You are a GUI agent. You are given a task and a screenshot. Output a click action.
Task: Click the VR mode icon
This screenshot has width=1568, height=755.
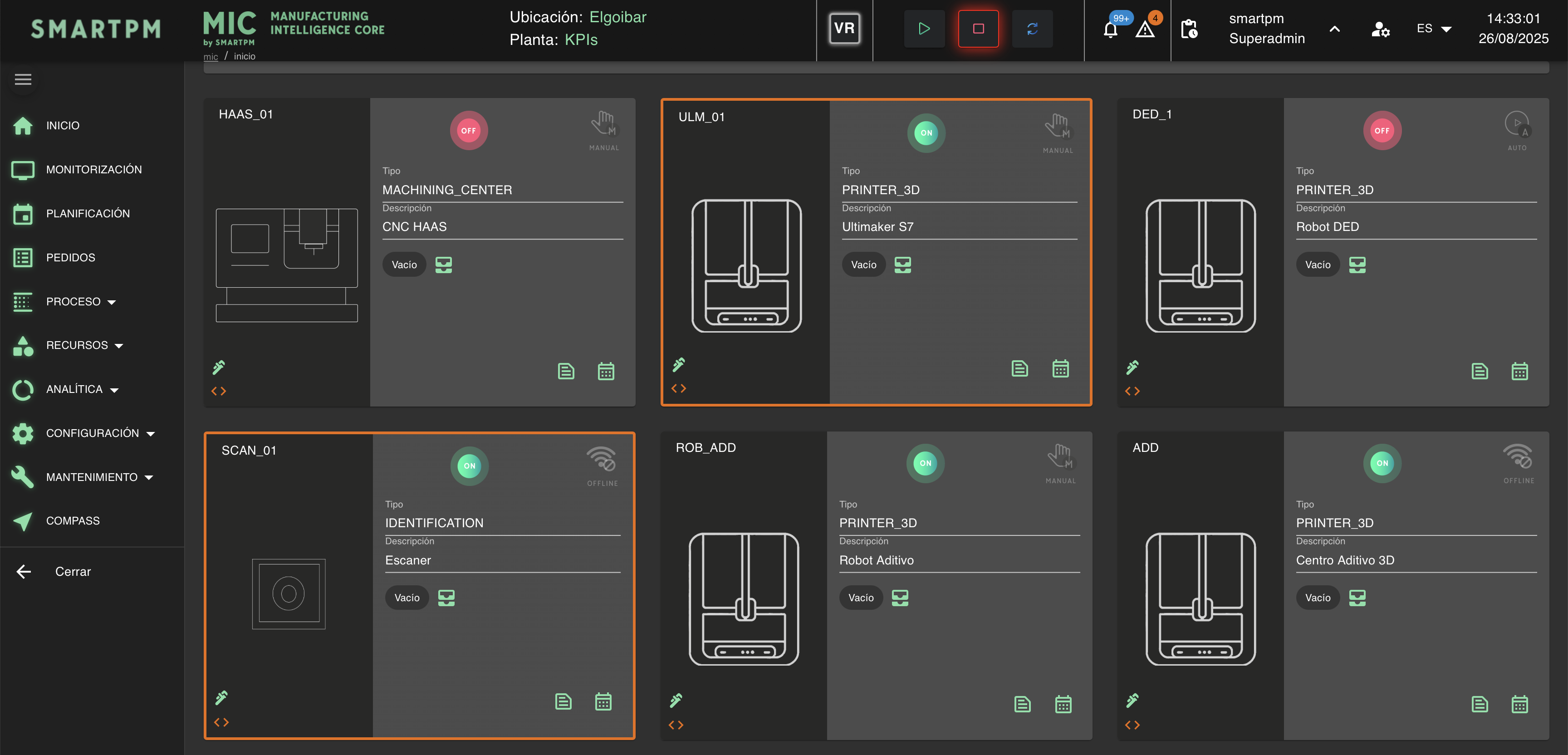(843, 29)
